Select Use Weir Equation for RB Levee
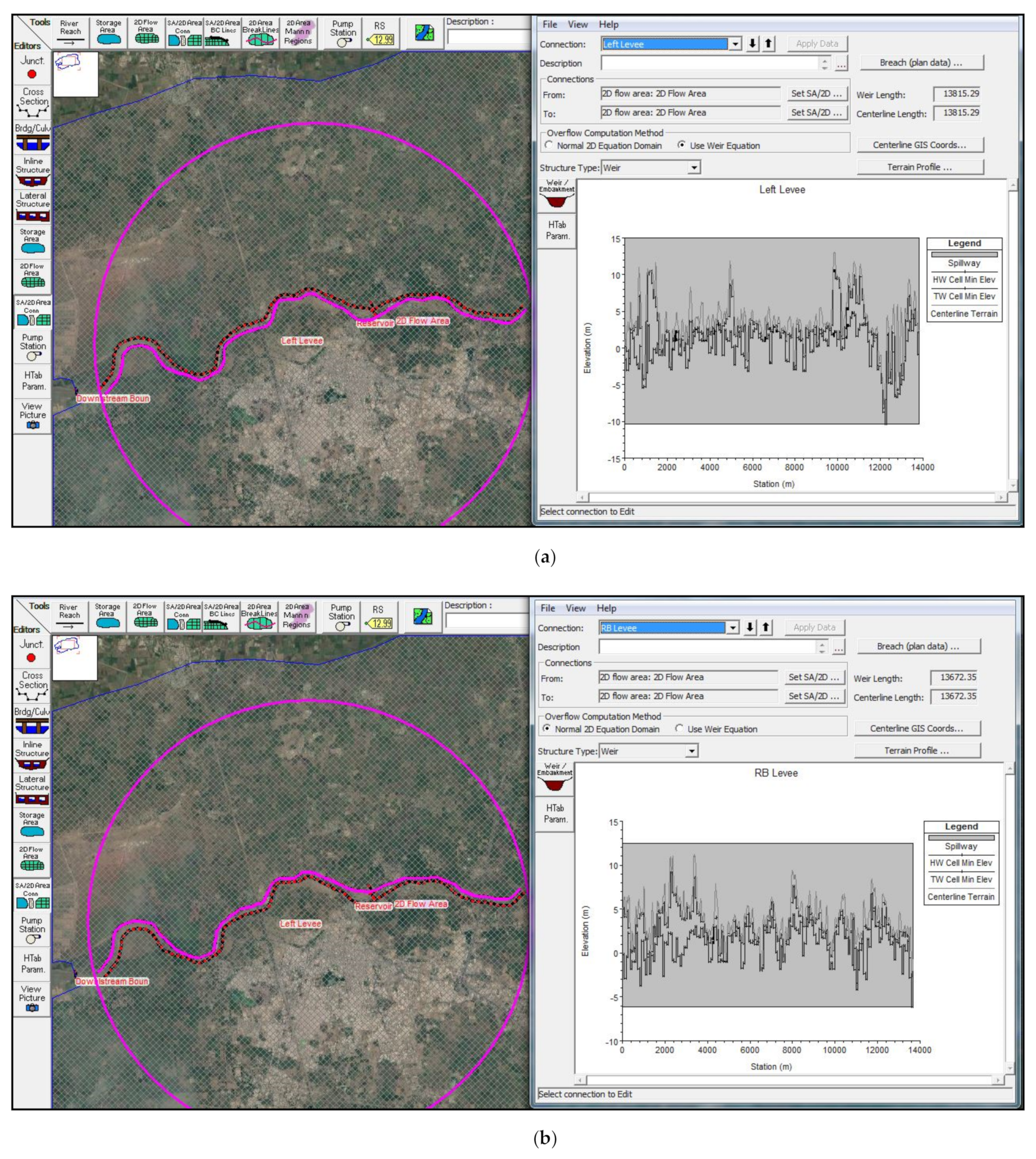 679,729
